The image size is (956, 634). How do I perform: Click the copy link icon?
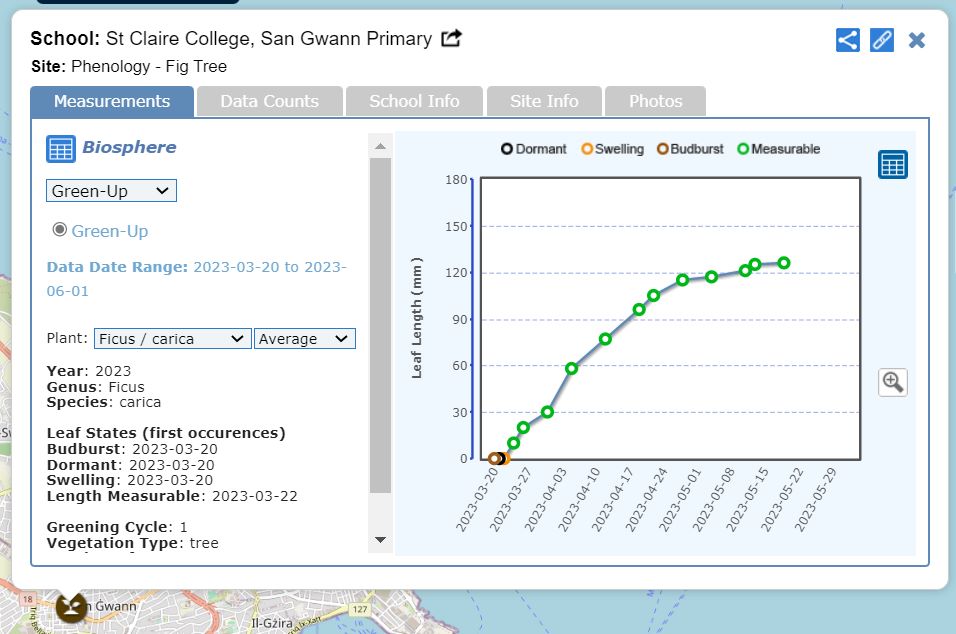click(881, 40)
